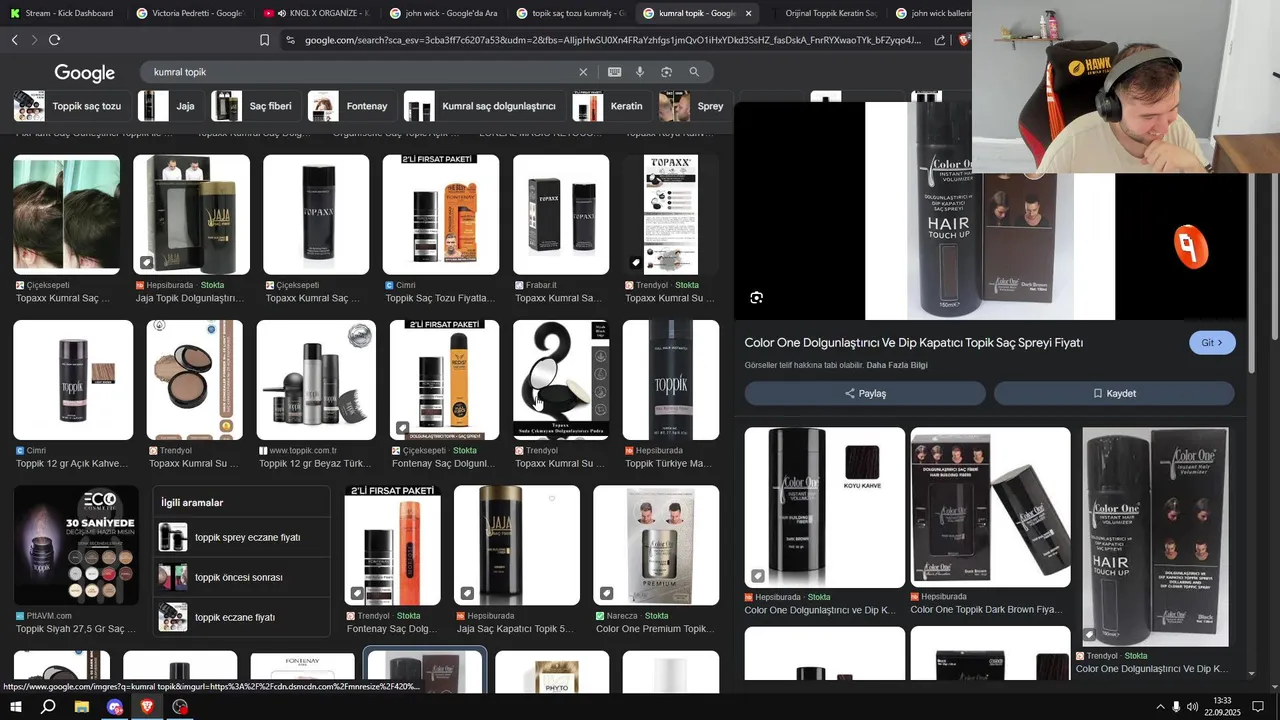This screenshot has height=720, width=1280.
Task: Switch to topik saç tozu kumralş tab
Action: coord(570,13)
